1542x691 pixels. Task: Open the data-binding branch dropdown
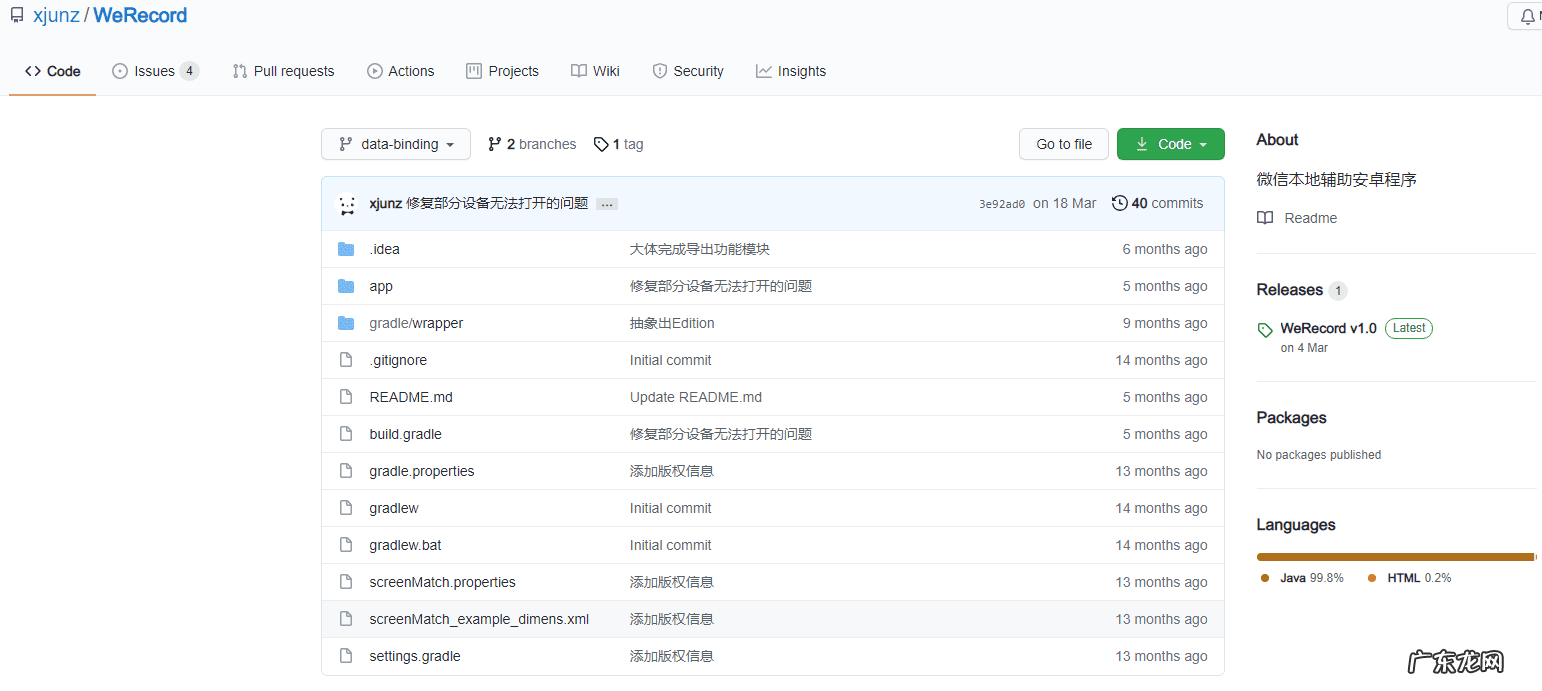pyautogui.click(x=396, y=144)
